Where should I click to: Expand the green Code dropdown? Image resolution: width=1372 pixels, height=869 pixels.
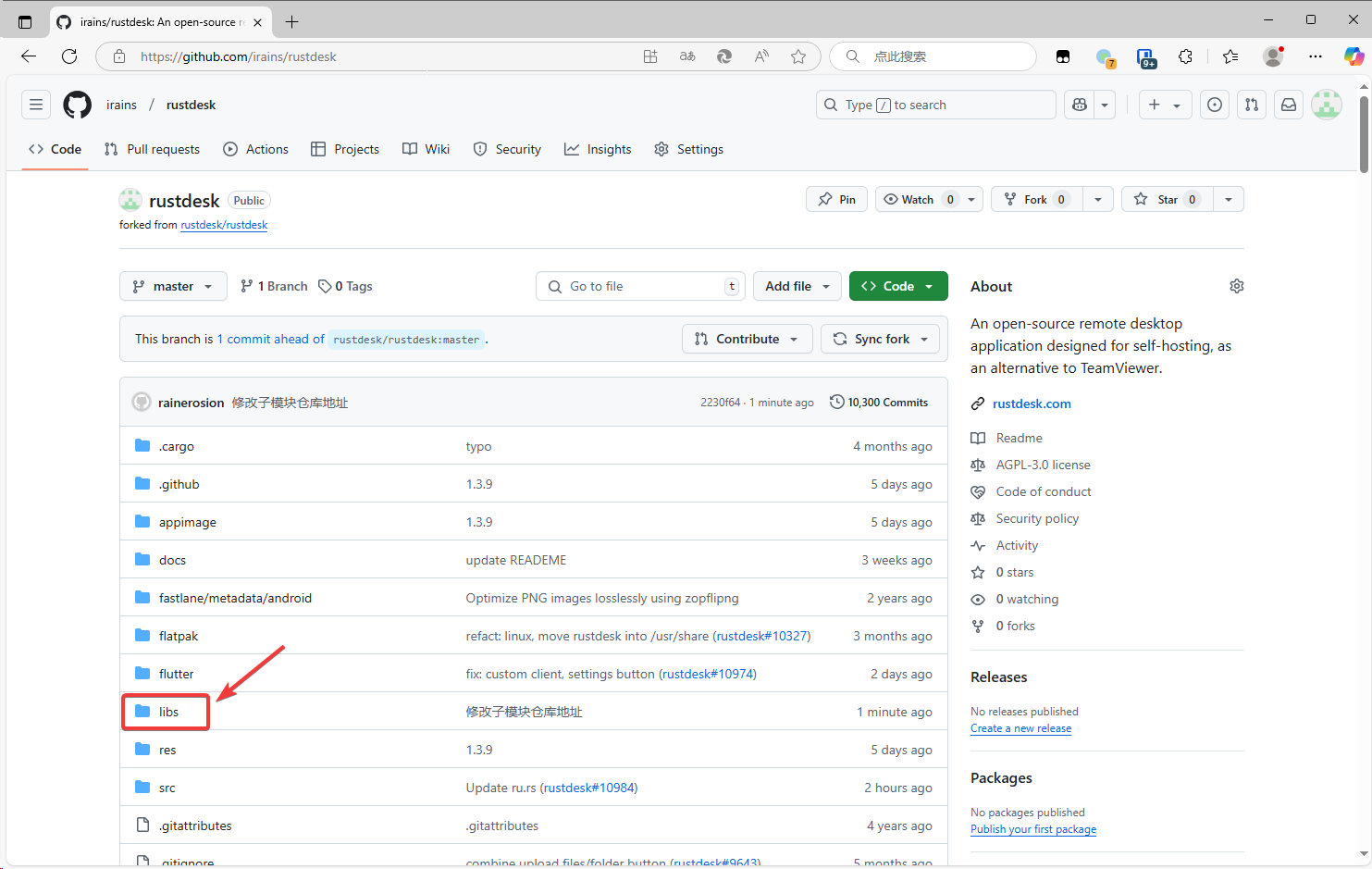[897, 286]
